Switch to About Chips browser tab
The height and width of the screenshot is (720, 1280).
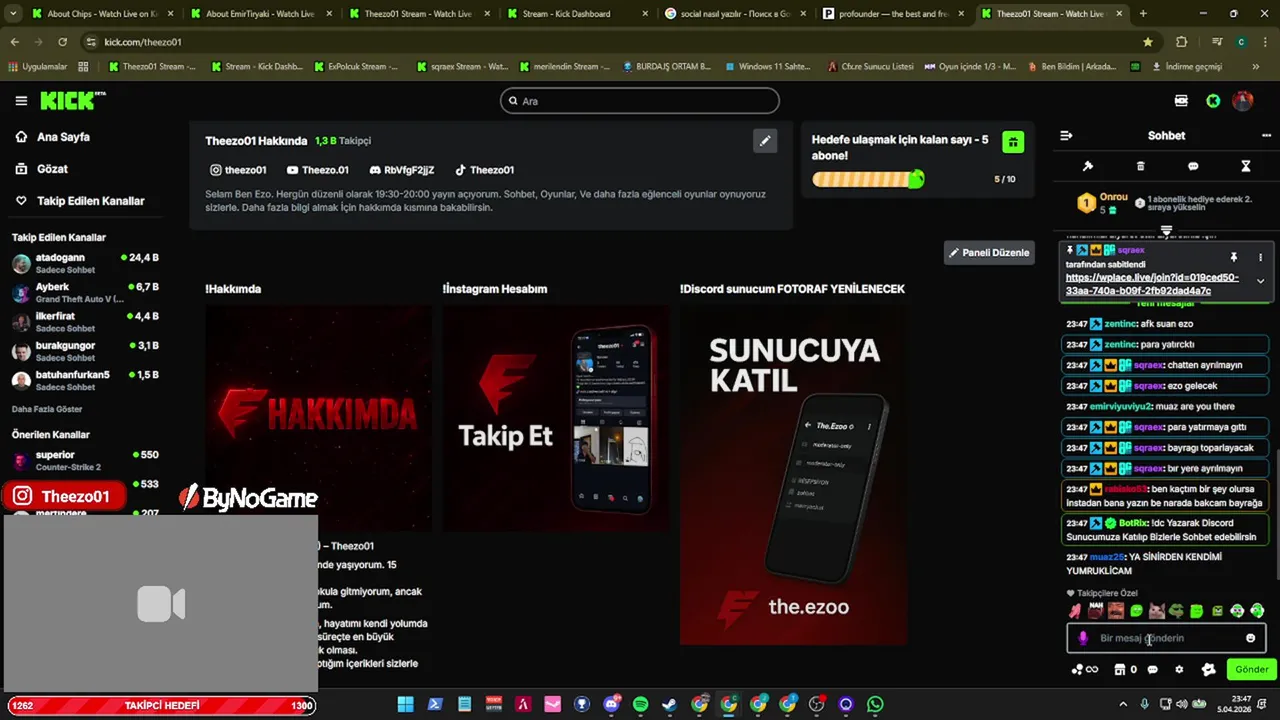click(x=101, y=14)
